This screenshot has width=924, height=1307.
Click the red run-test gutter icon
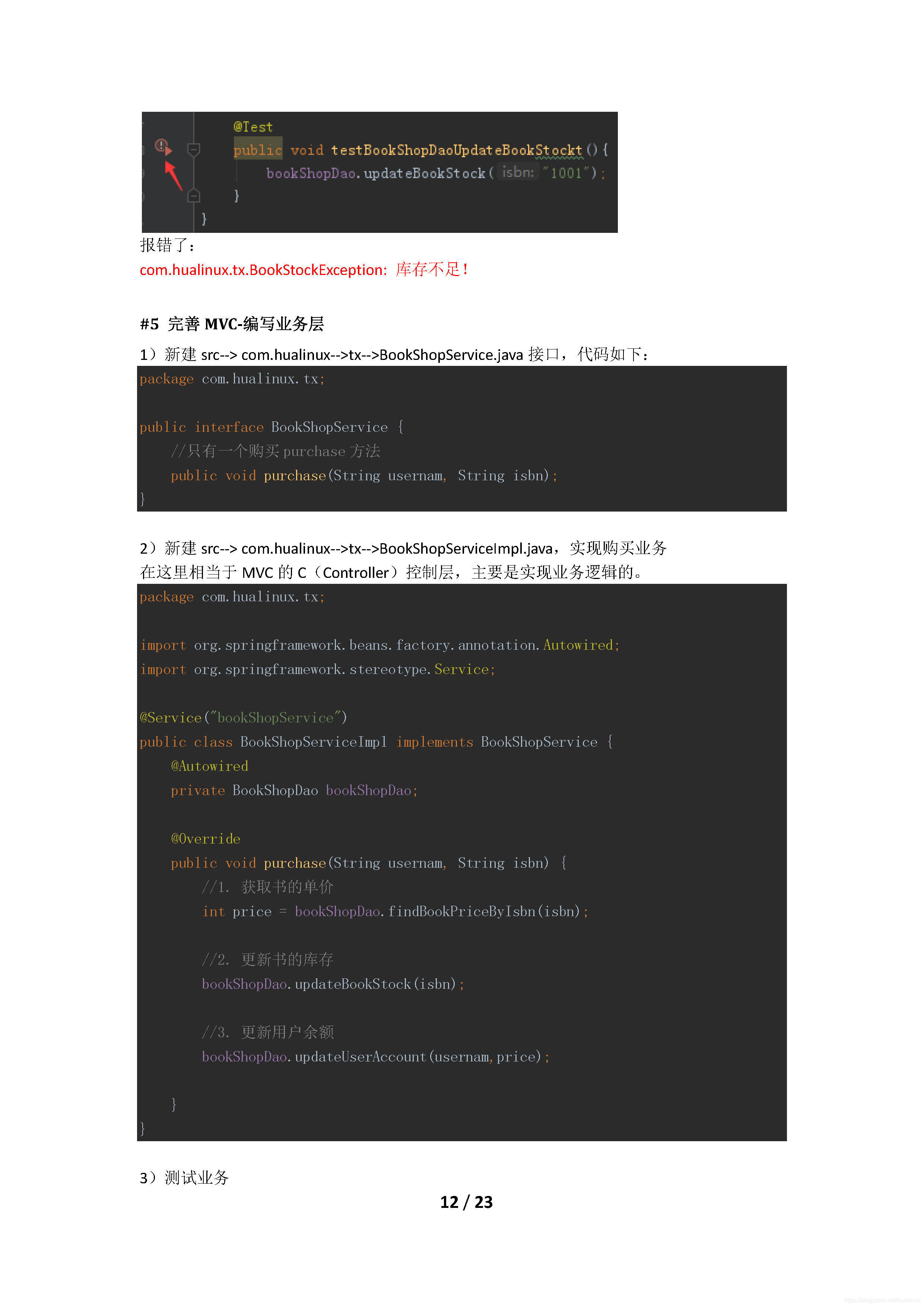point(163,147)
